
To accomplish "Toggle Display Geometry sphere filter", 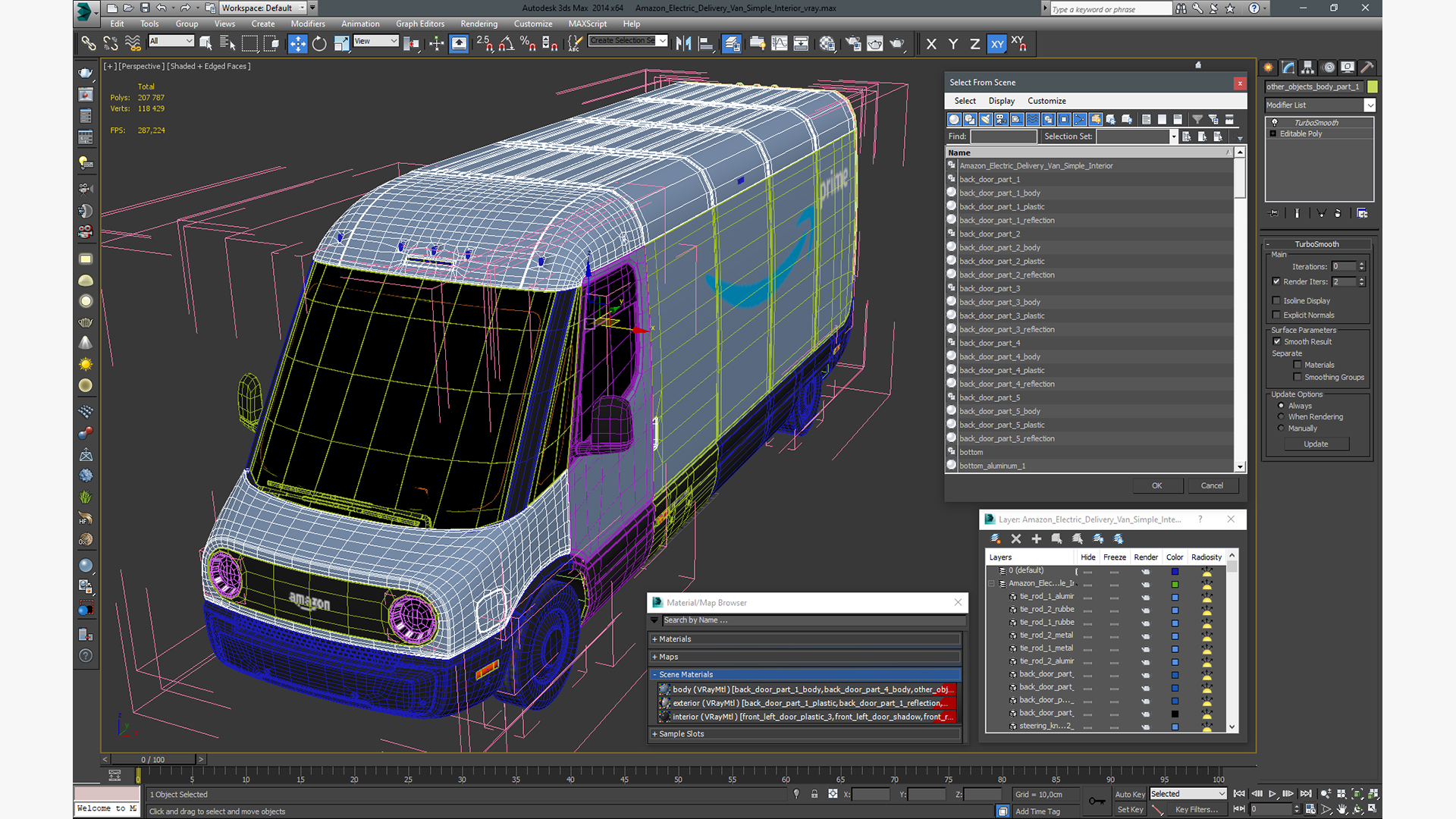I will coord(954,119).
